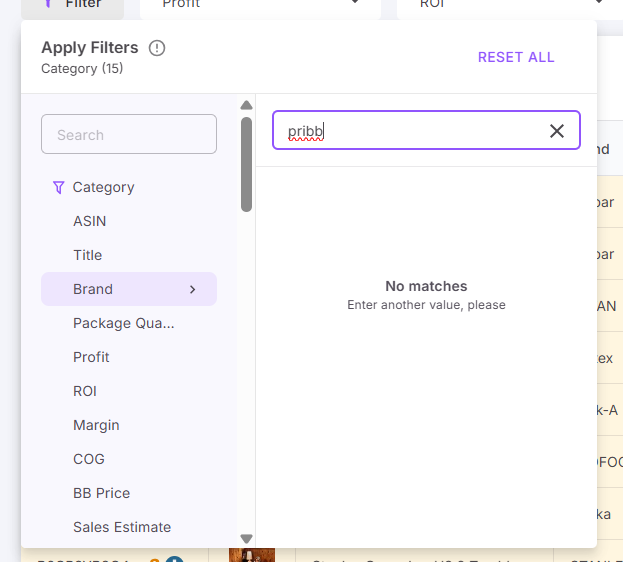Choose the ROI filter item
623x562 pixels.
tap(85, 391)
